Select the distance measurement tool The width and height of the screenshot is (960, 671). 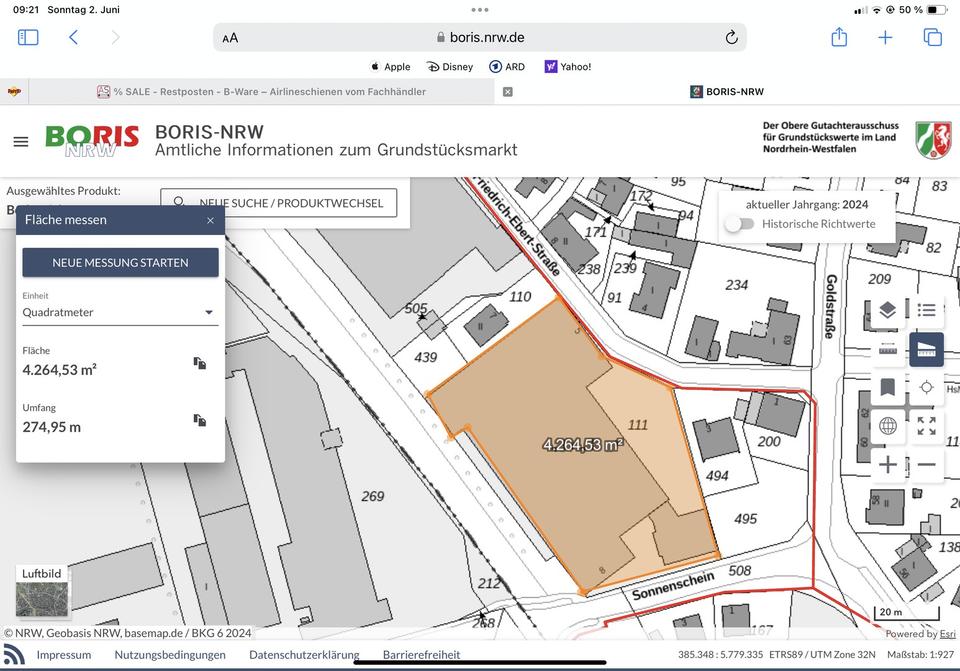(887, 350)
